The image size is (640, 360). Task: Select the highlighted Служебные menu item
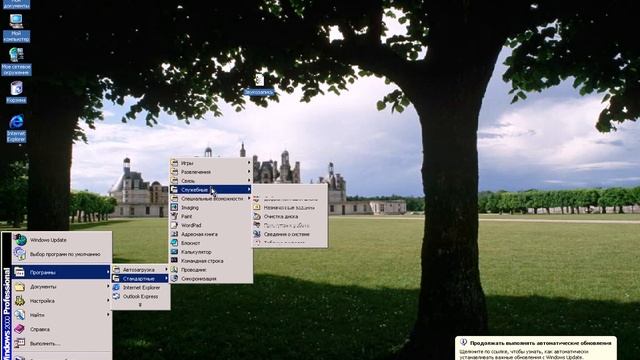(x=211, y=190)
